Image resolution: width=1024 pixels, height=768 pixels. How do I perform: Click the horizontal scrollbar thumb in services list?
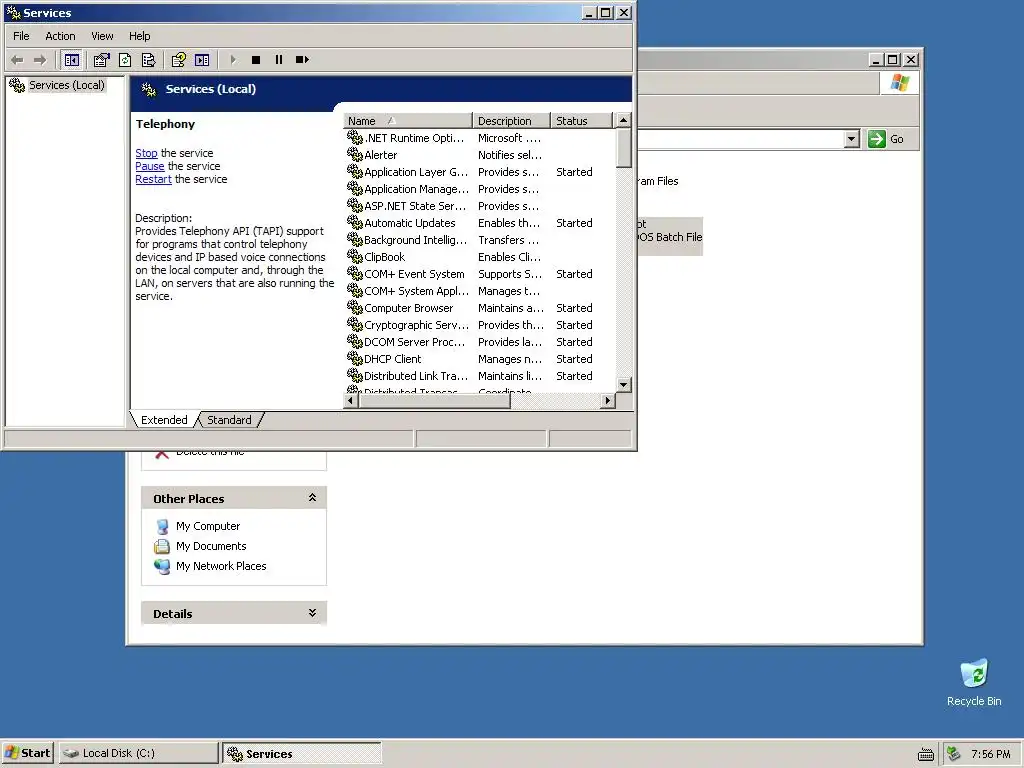click(434, 400)
